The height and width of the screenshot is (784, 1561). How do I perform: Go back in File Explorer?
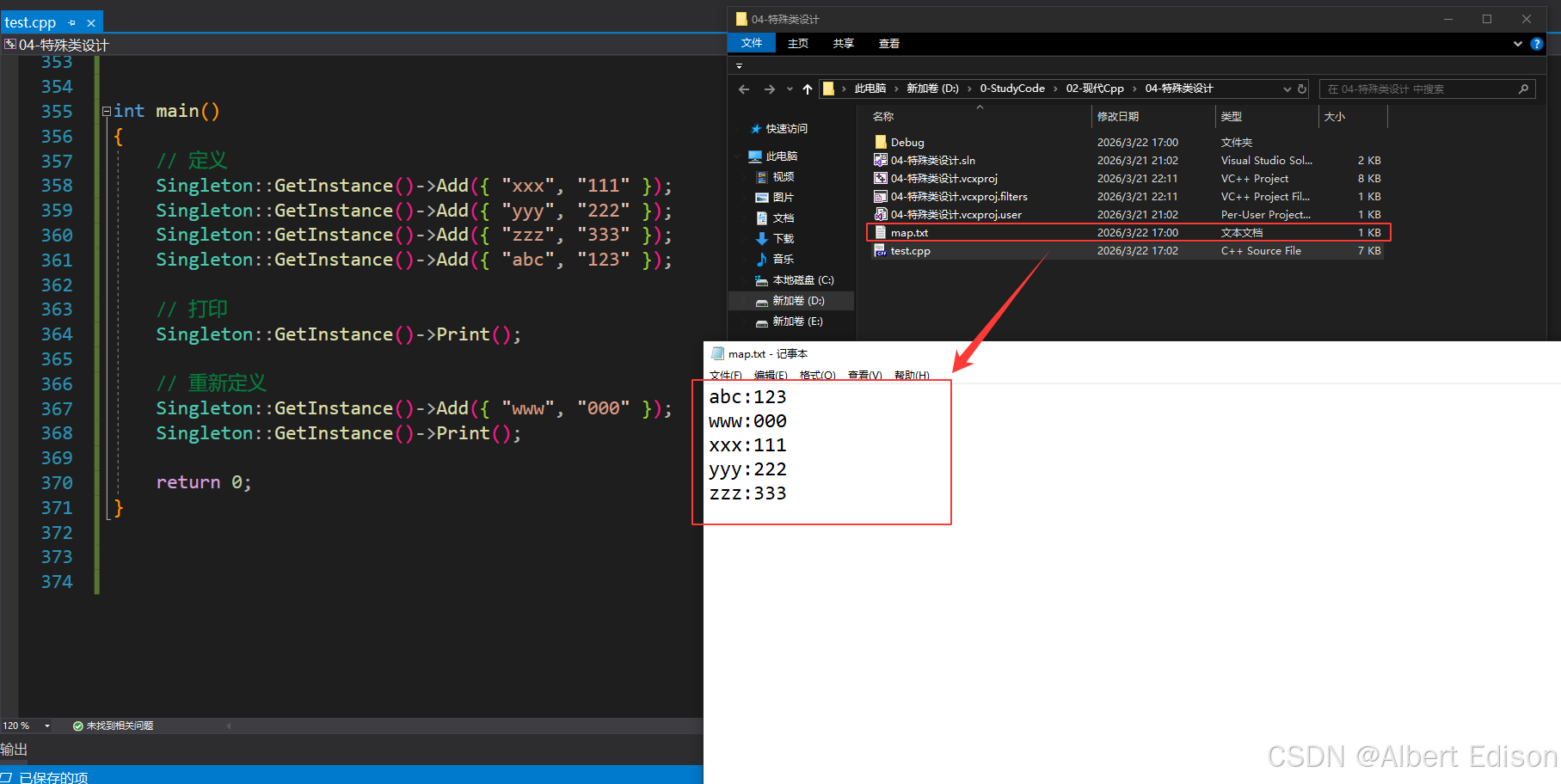click(x=744, y=89)
